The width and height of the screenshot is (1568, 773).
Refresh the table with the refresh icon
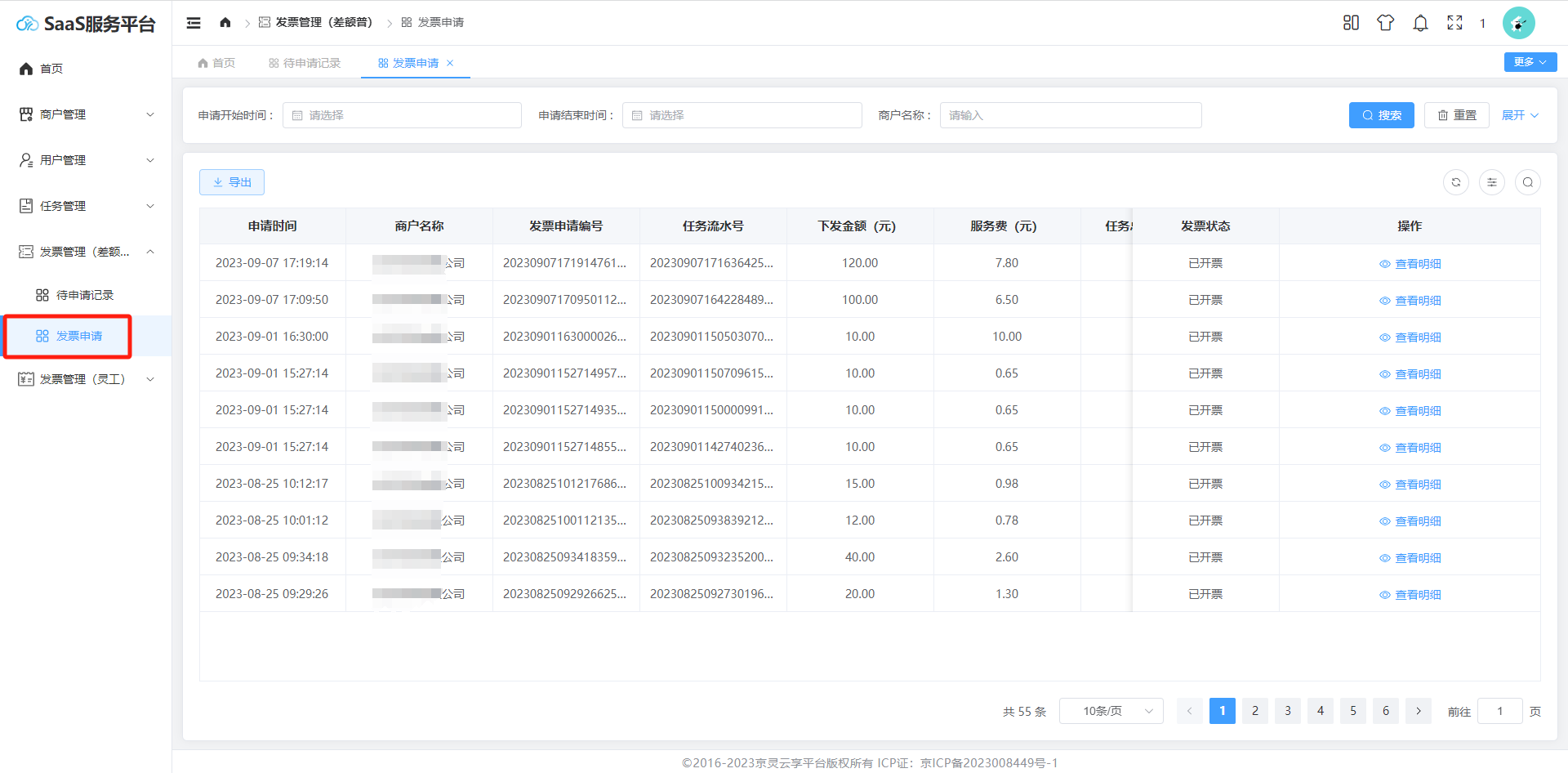click(1456, 182)
